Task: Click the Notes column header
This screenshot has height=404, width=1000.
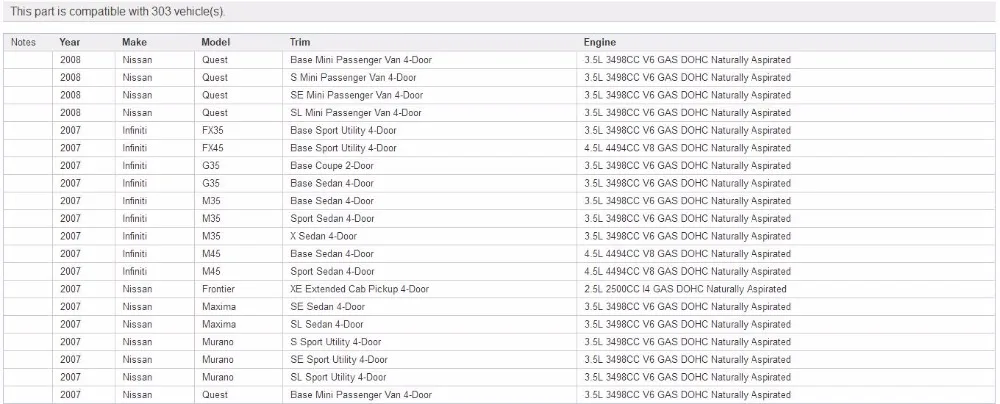Action: (x=24, y=42)
